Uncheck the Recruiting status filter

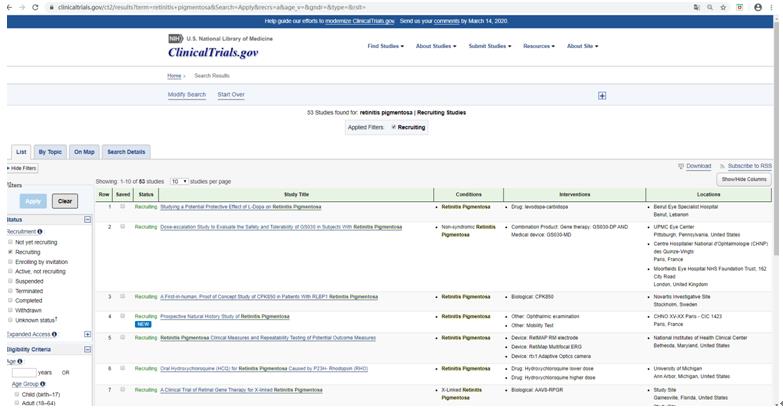[x=10, y=252]
